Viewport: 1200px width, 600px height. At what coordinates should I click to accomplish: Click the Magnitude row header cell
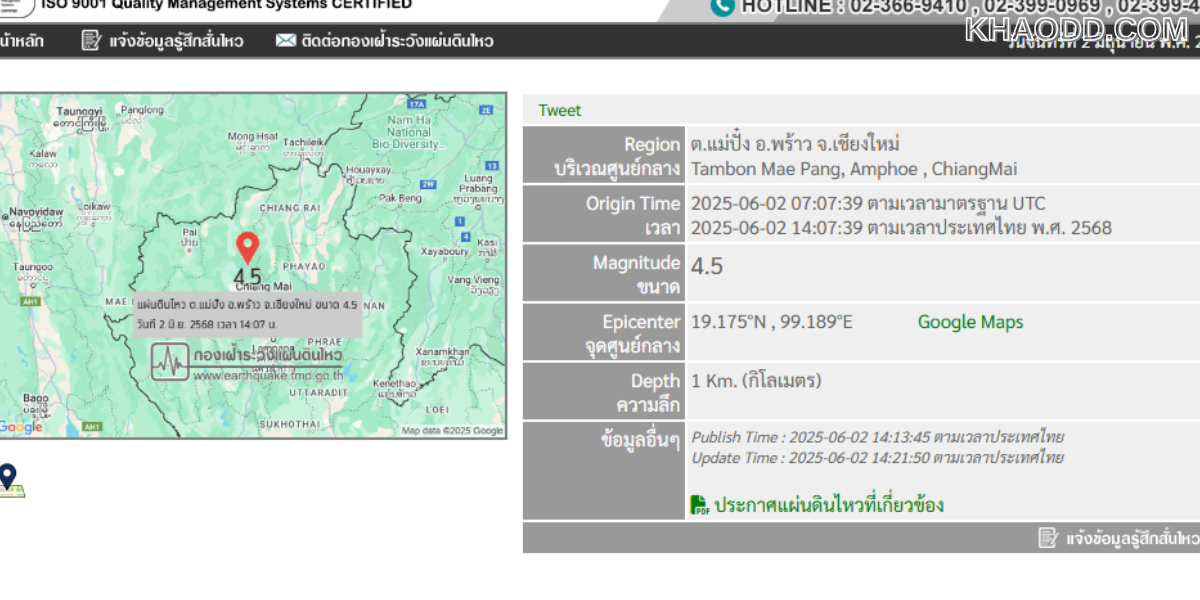pos(603,275)
